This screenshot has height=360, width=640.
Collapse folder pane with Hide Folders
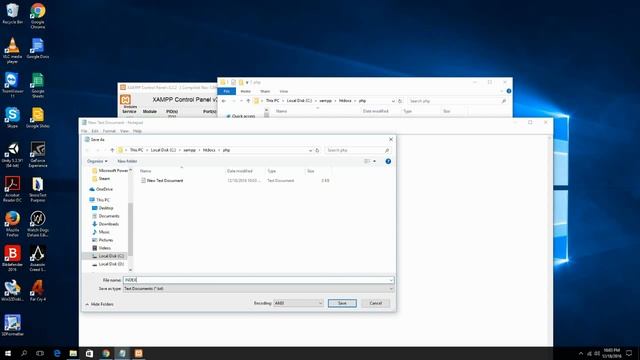point(100,304)
